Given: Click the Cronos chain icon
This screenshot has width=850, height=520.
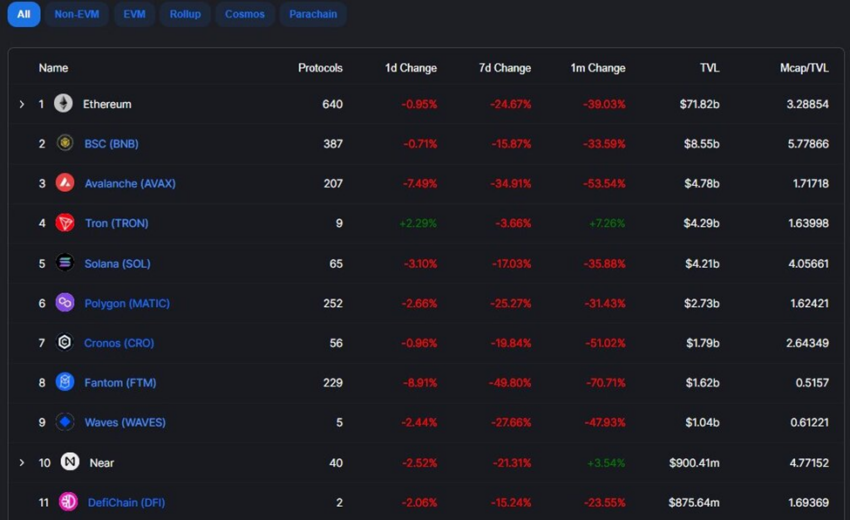Looking at the screenshot, I should click(x=65, y=343).
